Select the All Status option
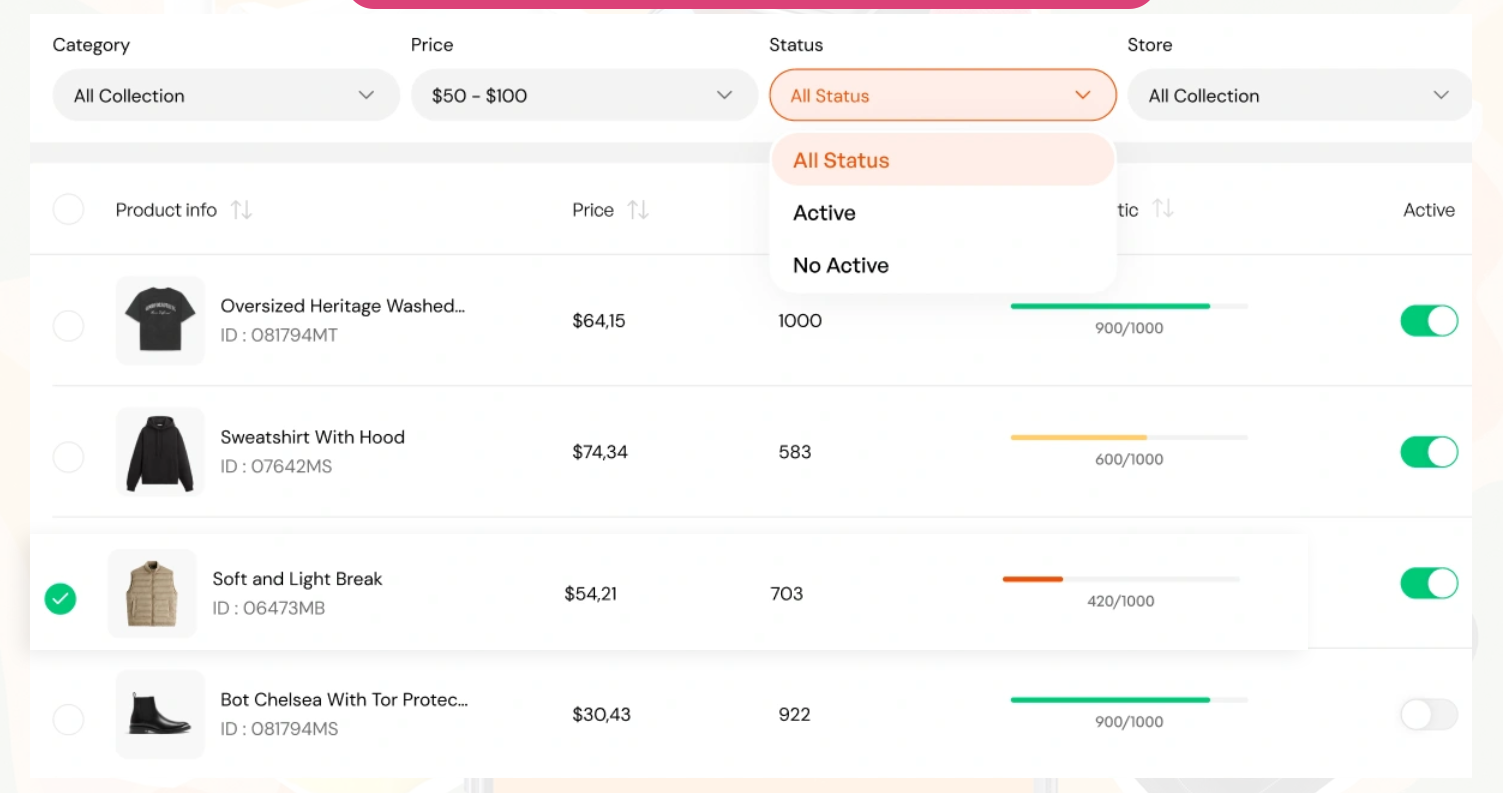 942,160
